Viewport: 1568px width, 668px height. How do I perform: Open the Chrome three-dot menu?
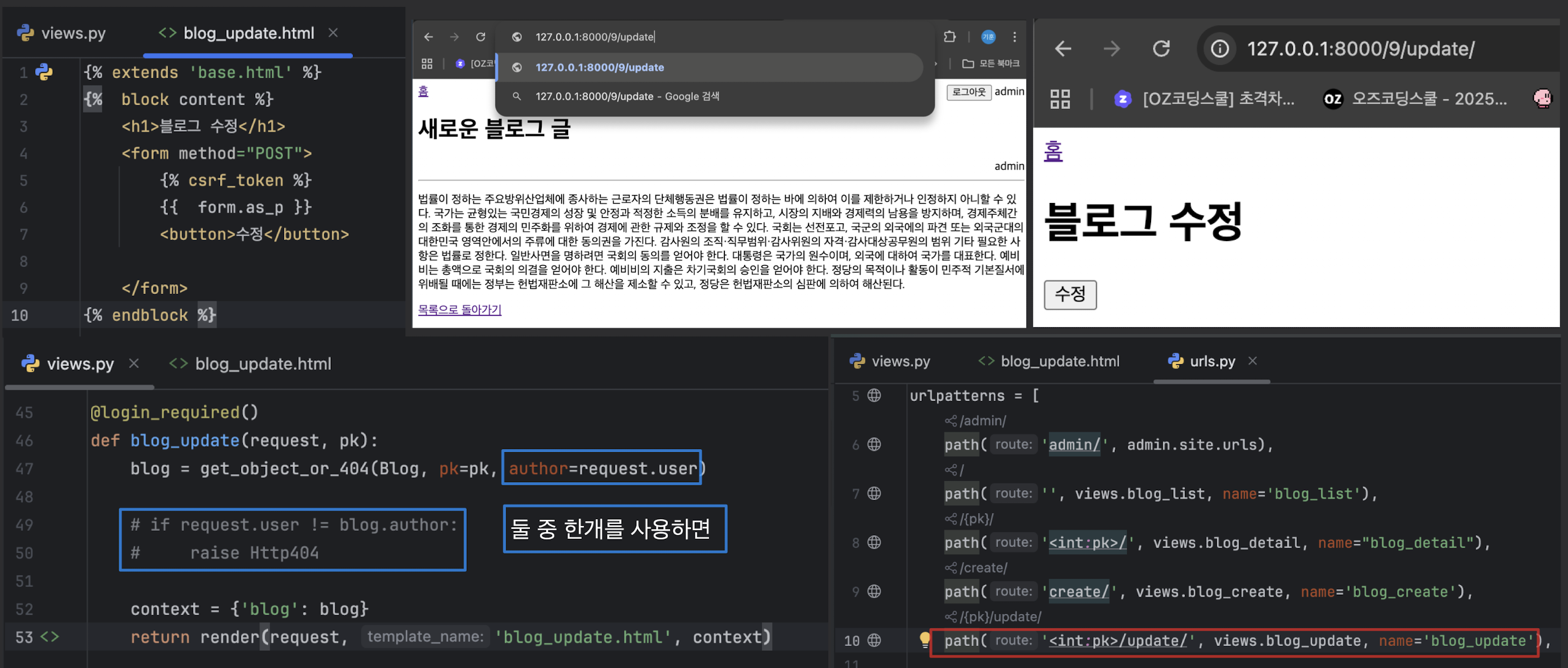point(1015,37)
